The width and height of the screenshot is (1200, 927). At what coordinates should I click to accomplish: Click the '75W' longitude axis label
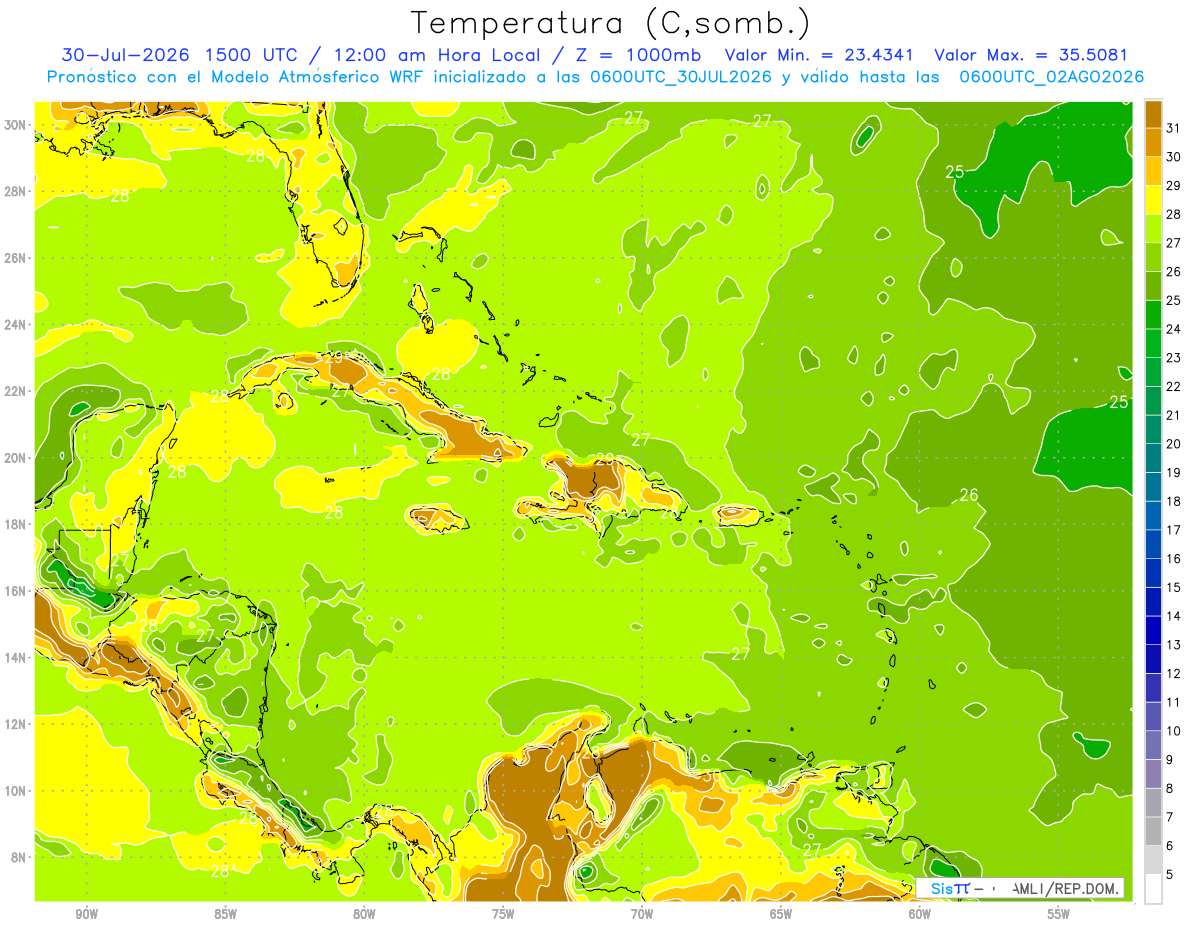pos(503,914)
